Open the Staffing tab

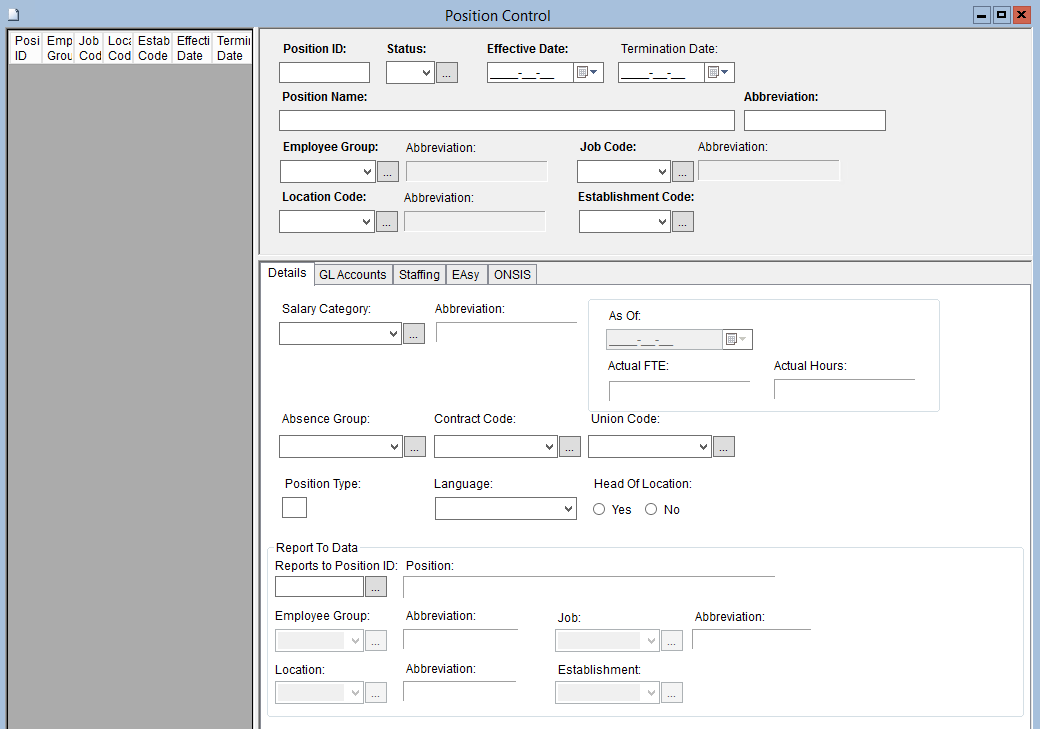click(419, 275)
